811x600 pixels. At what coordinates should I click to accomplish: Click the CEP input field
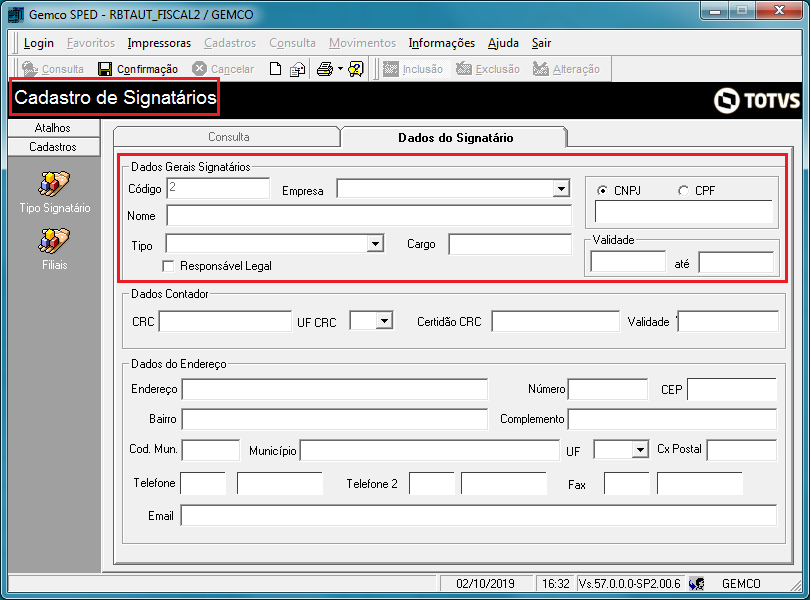coord(732,389)
